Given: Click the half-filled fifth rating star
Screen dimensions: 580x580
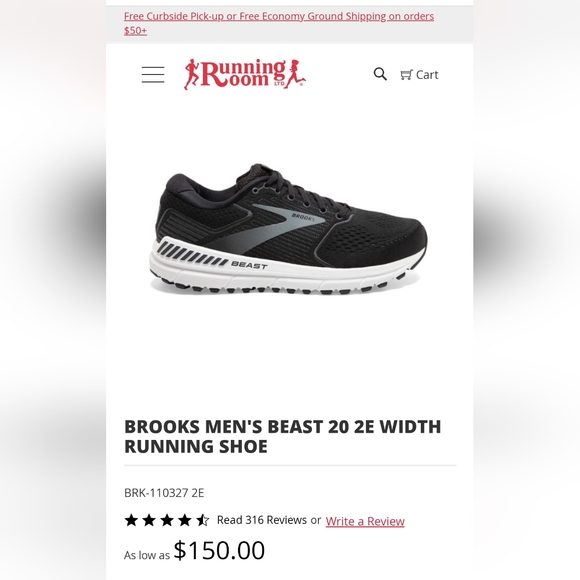Looking at the screenshot, I should pyautogui.click(x=202, y=520).
